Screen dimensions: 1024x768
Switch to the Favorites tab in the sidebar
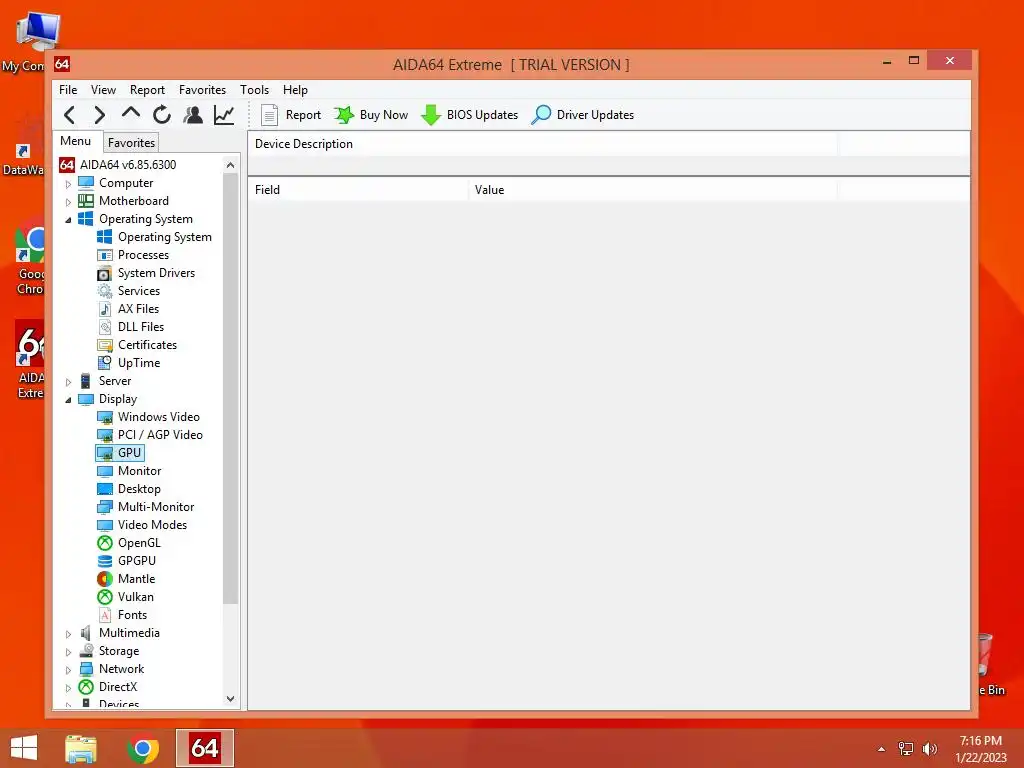[131, 142]
